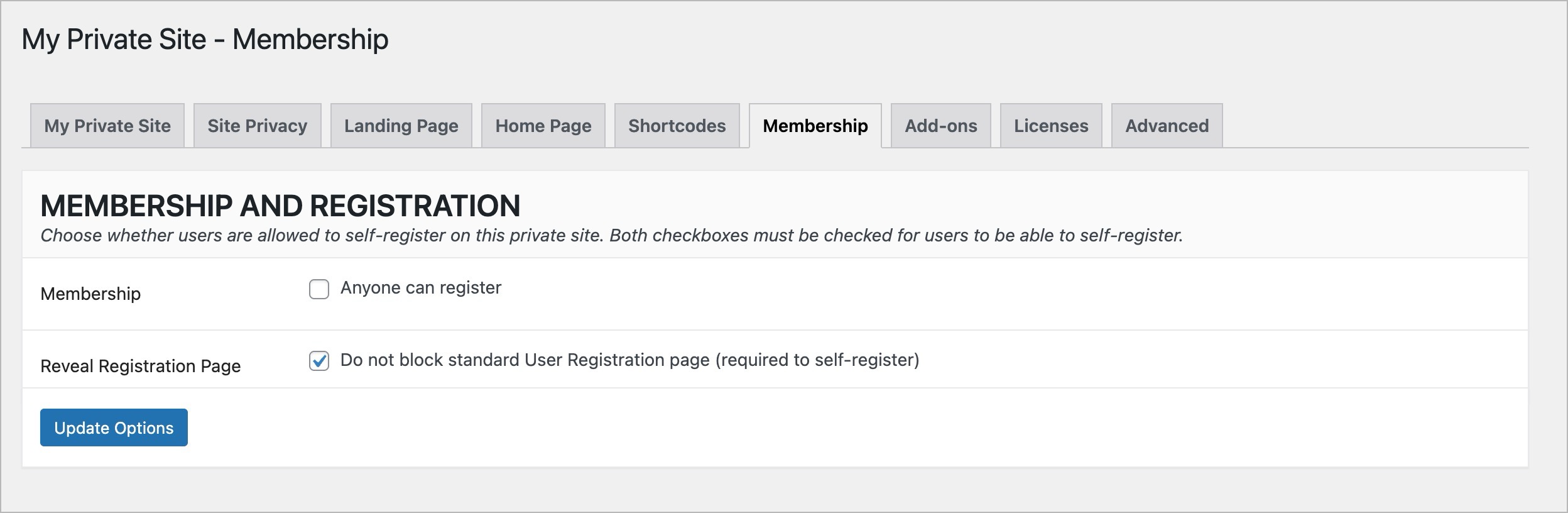Click the Update Options button
Screen dimensions: 1568x513
[114, 427]
